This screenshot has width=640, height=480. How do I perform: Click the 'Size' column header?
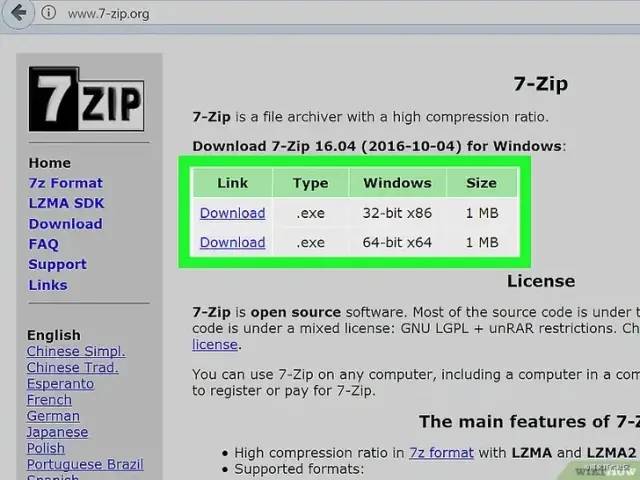pos(482,183)
